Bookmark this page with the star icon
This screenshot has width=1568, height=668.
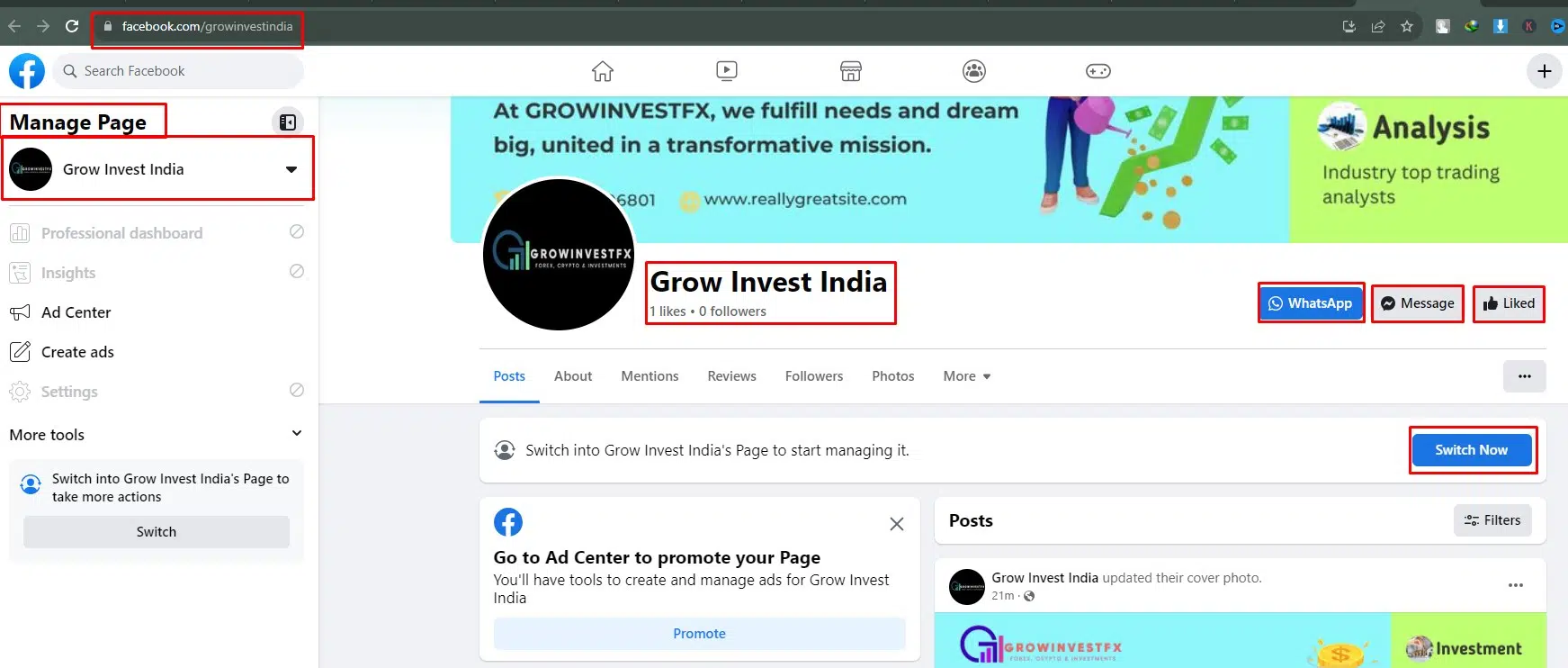tap(1407, 26)
